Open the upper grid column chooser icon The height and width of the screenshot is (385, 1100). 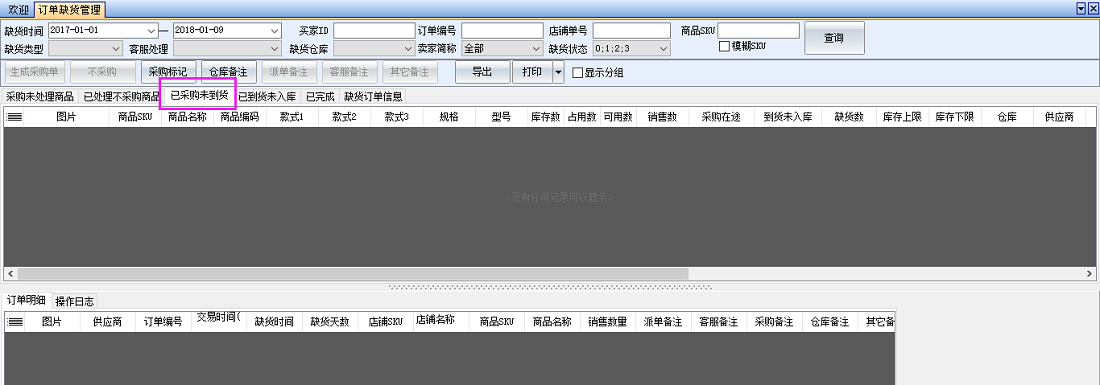[x=14, y=118]
